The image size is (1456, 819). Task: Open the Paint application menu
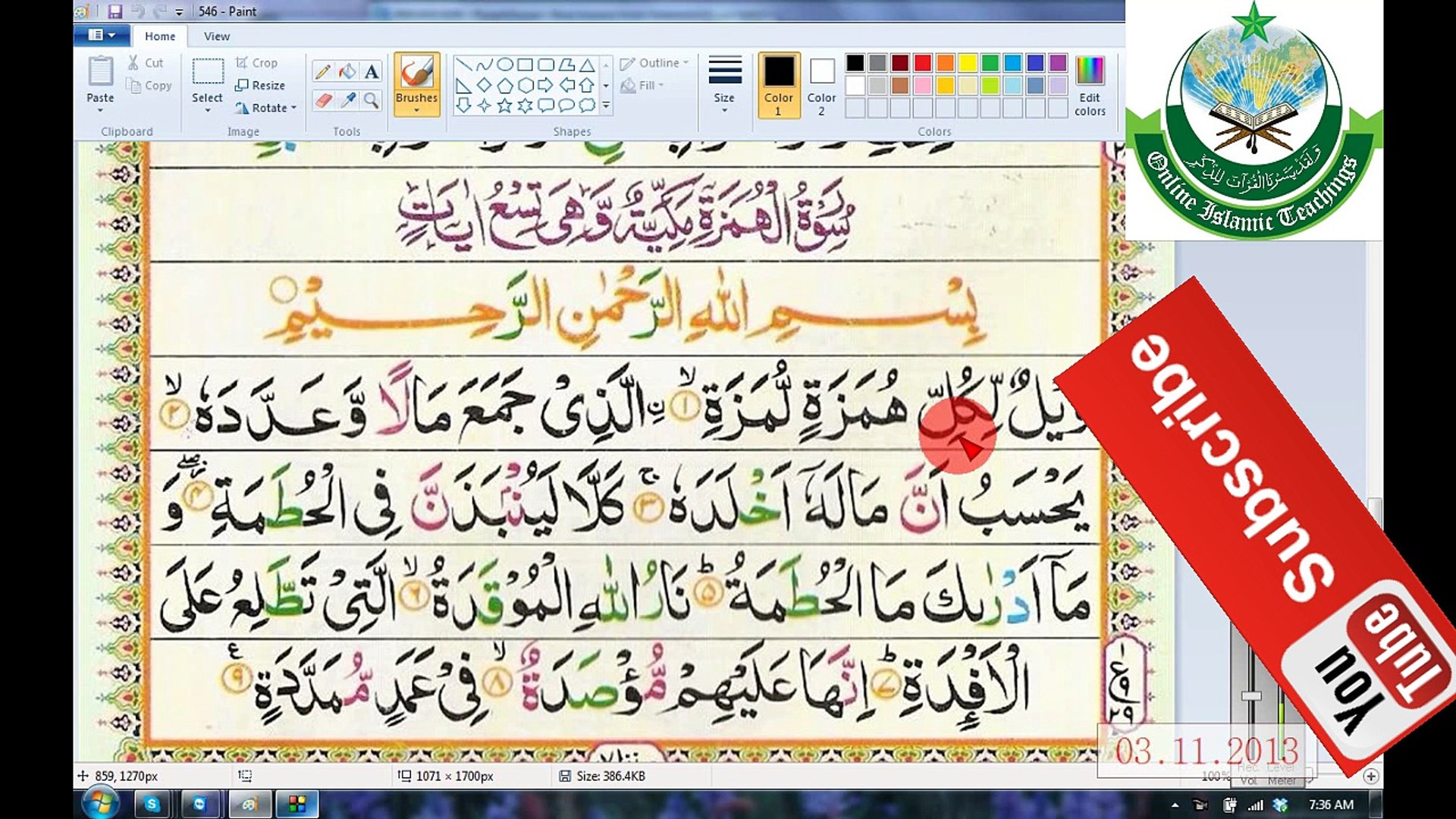101,36
